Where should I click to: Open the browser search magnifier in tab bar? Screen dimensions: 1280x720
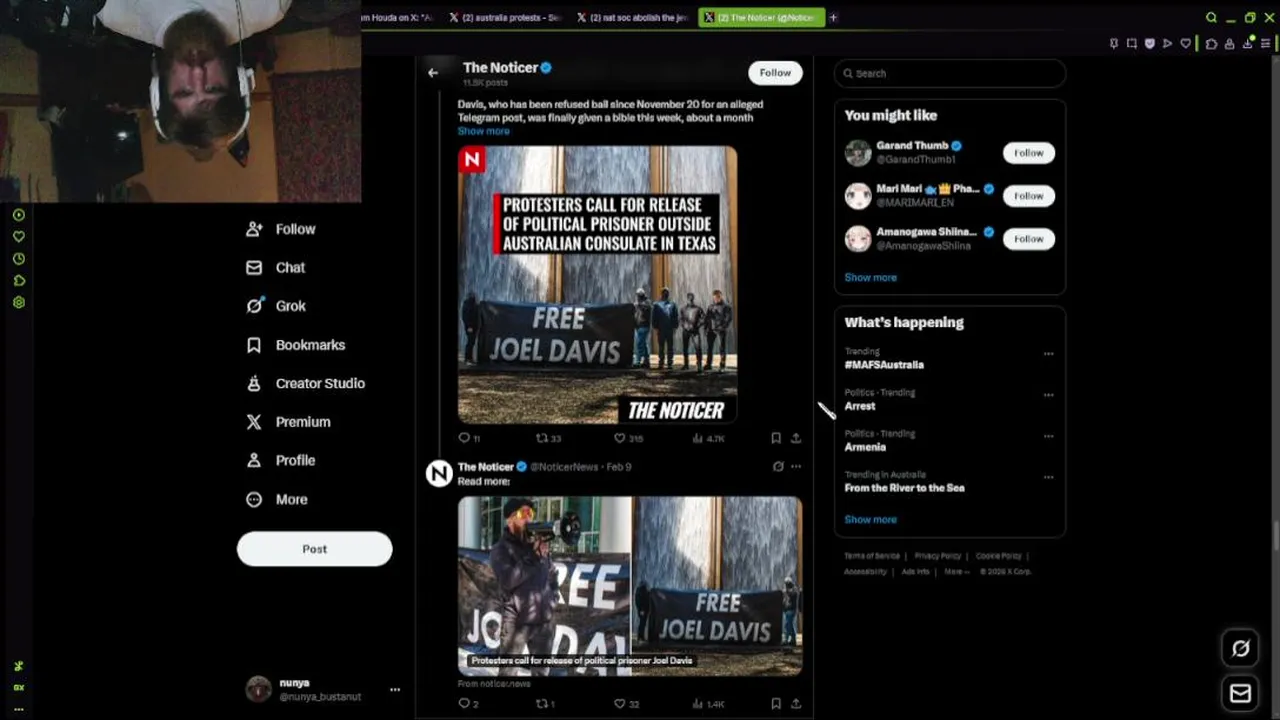click(x=1211, y=17)
